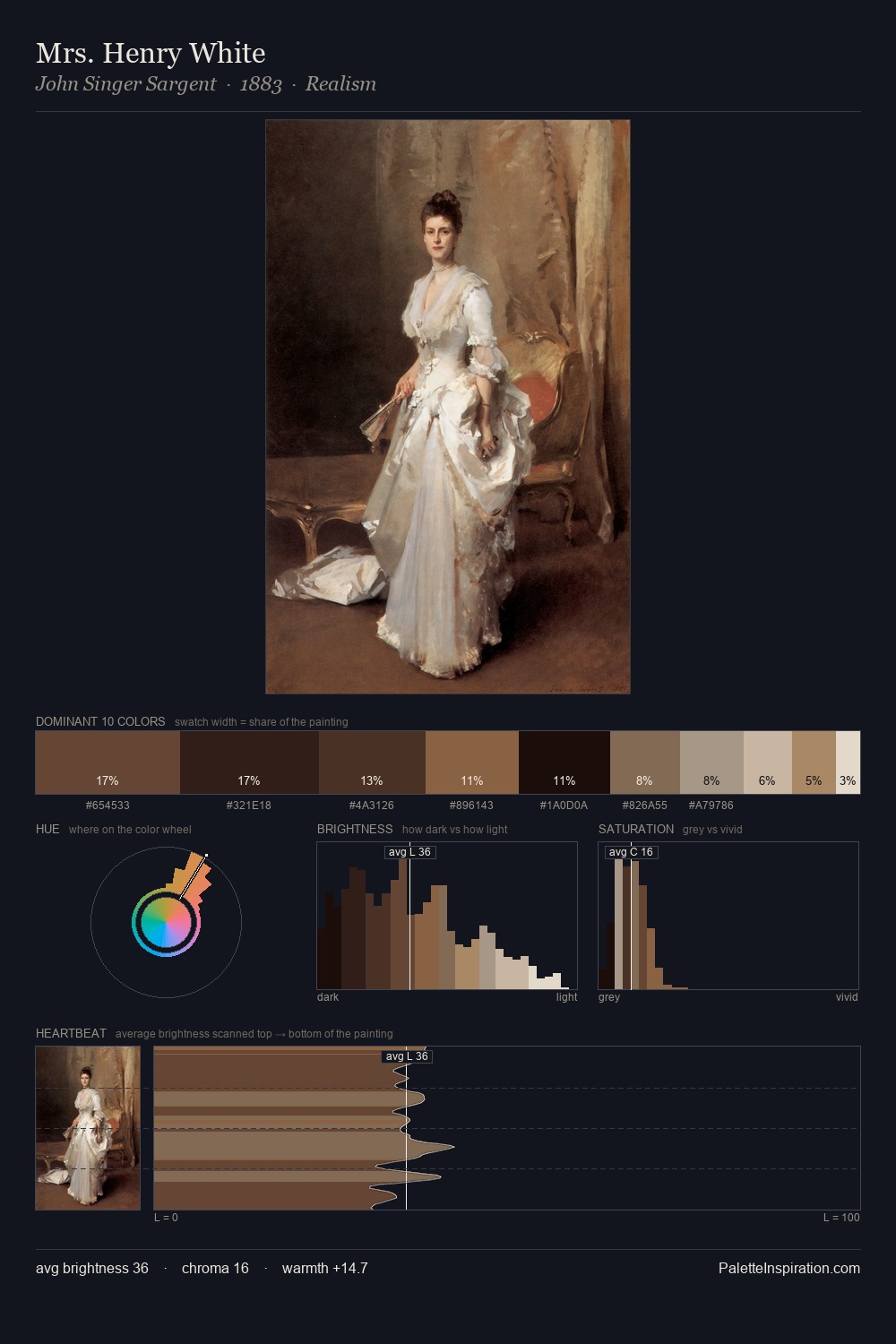Click the #826A55 hex code label
896x1344 pixels.
[x=645, y=806]
